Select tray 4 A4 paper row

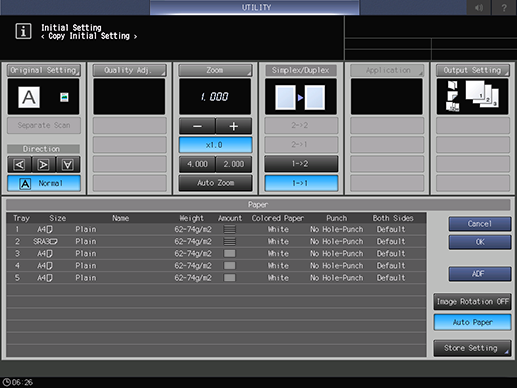[x=216, y=266]
